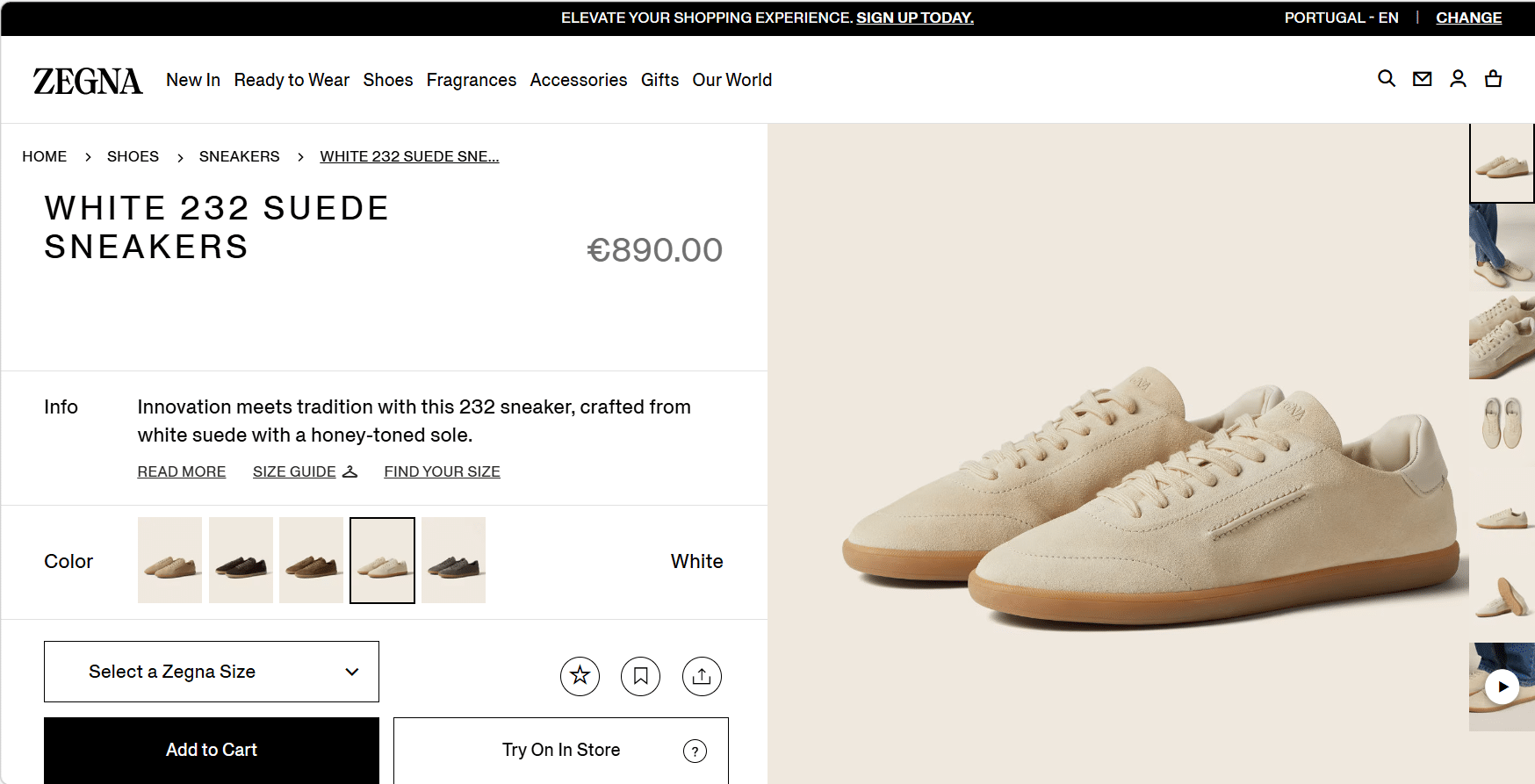Viewport: 1535px width, 784px height.
Task: Select the dark brown sneaker color swatch
Action: (241, 560)
